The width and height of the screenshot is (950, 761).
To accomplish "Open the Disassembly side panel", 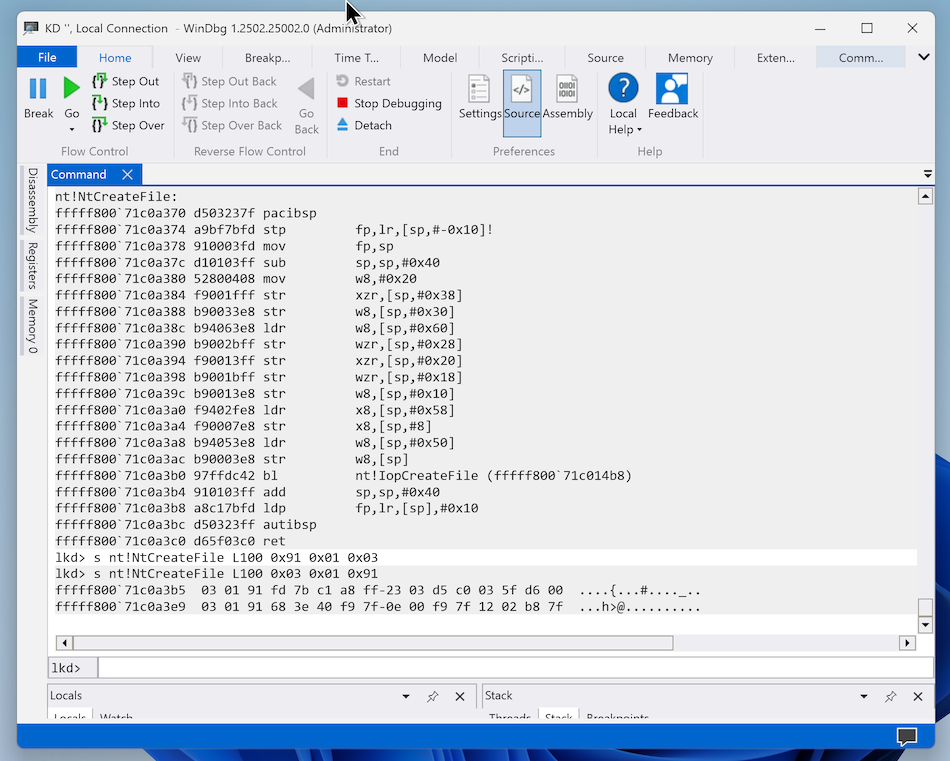I will click(32, 200).
